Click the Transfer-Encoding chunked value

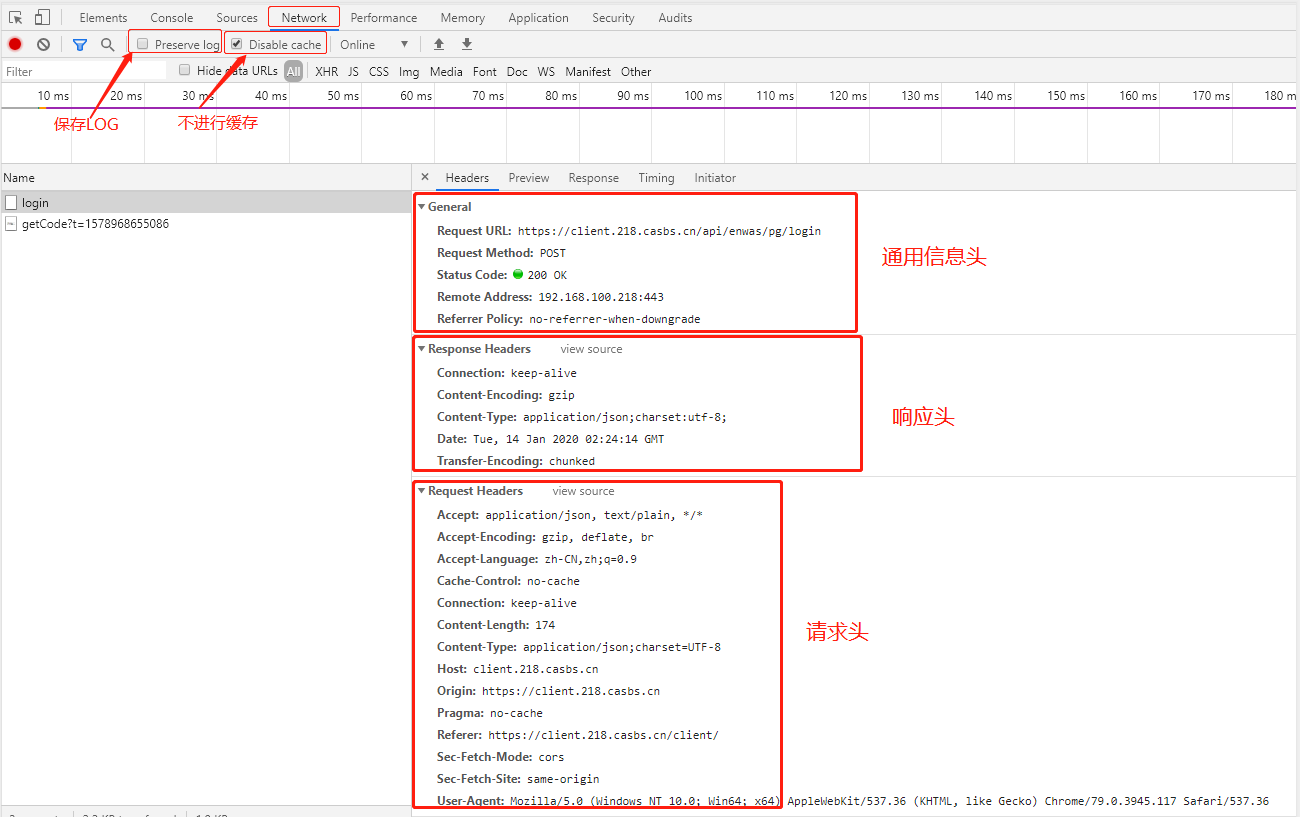[572, 461]
